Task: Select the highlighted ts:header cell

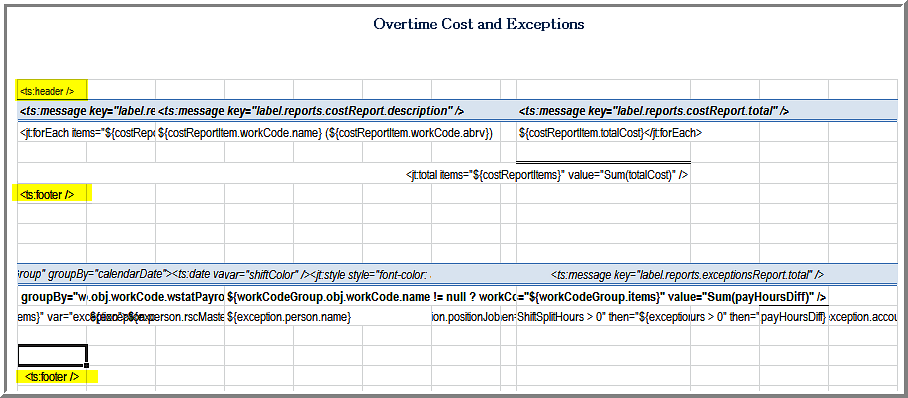Action: (x=52, y=91)
